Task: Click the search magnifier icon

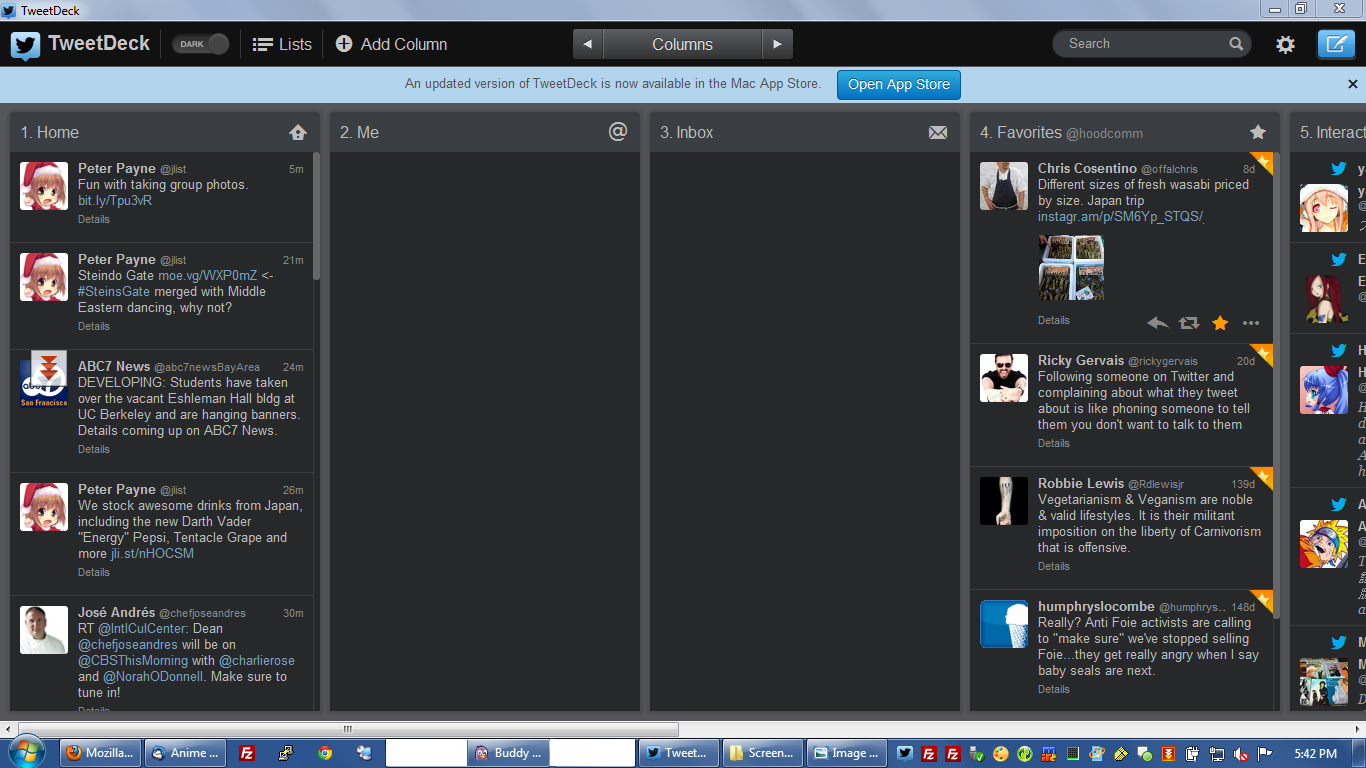Action: (x=1237, y=44)
